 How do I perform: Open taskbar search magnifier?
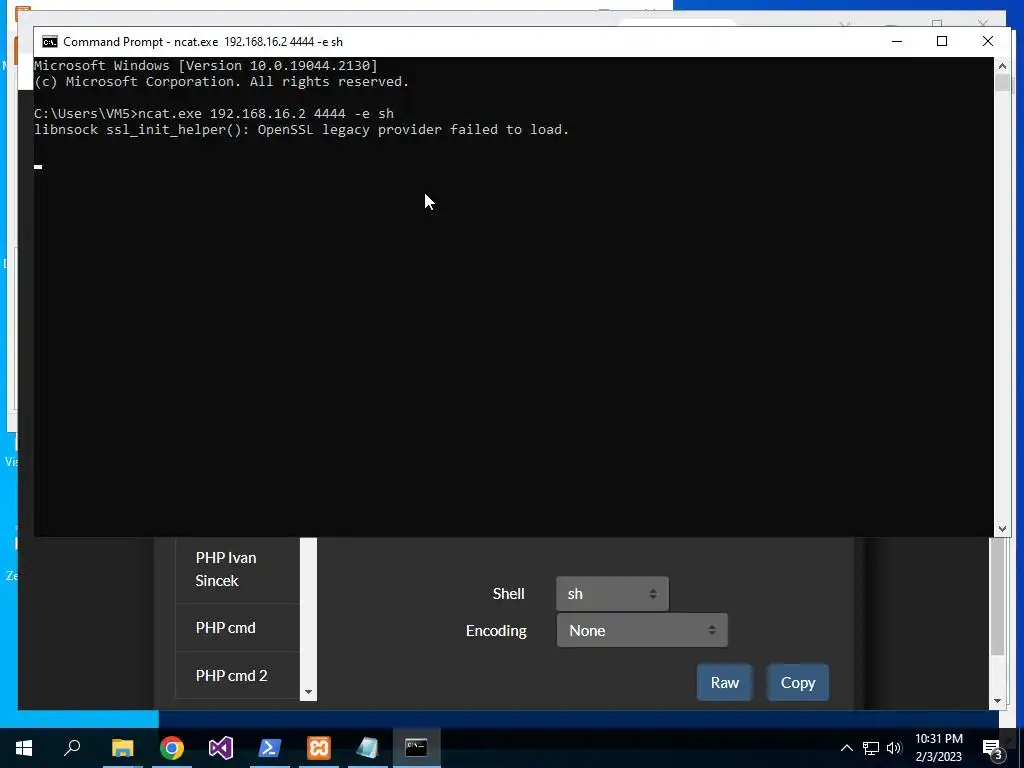72,748
